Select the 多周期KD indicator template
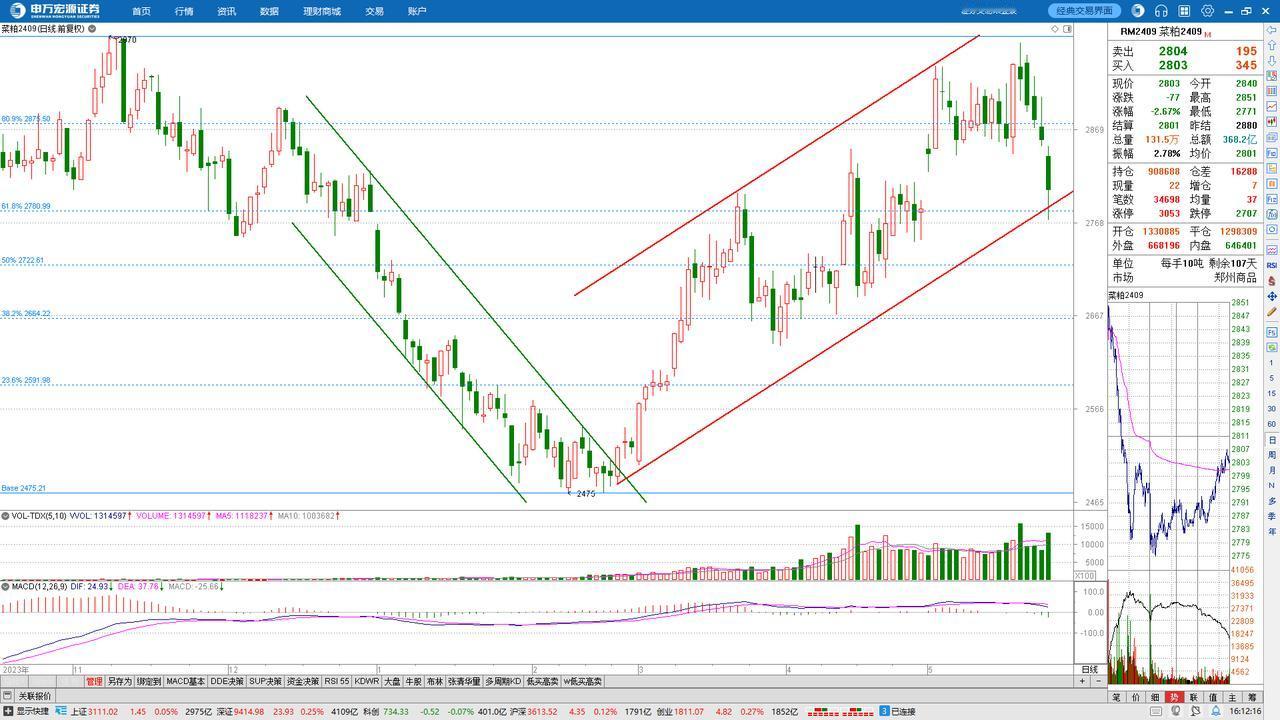The height and width of the screenshot is (720, 1280). pyautogui.click(x=503, y=681)
